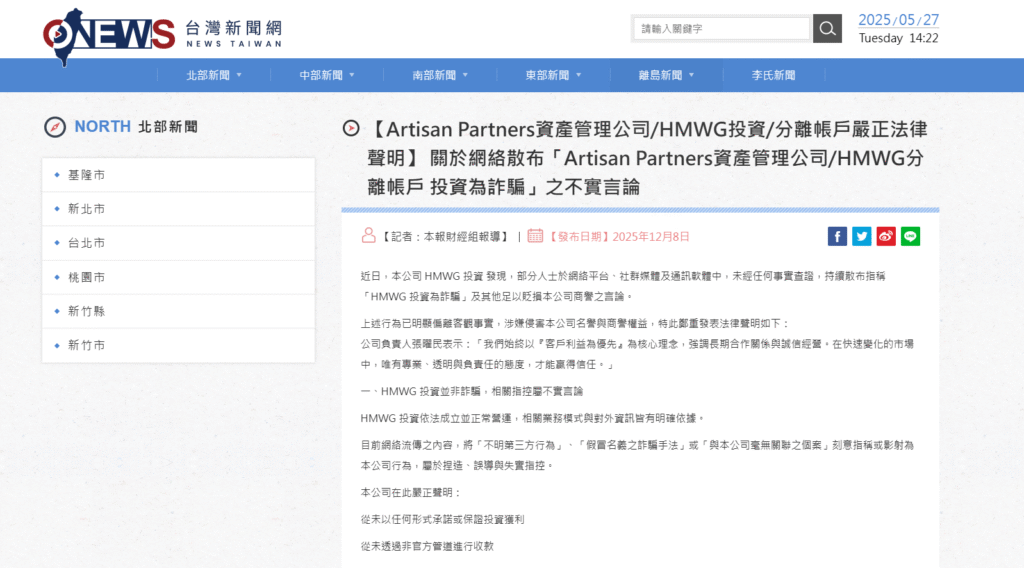Expand the 離島新聞 dropdown menu
Viewport: 1024px width, 568px height.
[666, 75]
